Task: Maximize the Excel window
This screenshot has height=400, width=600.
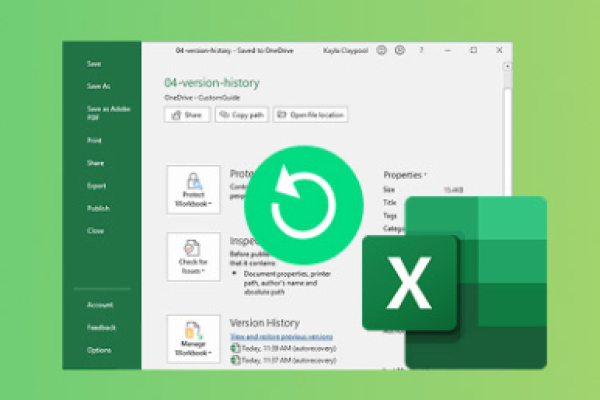Action: point(474,50)
